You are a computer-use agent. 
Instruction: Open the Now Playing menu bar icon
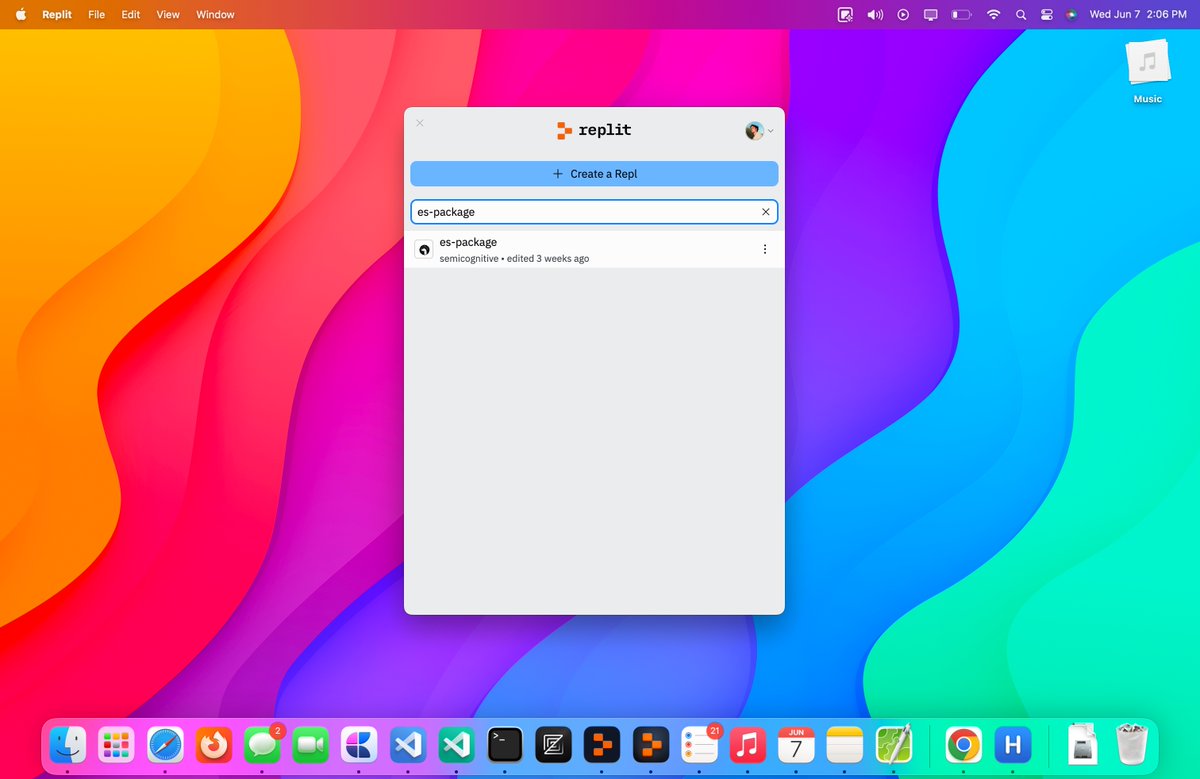coord(903,15)
